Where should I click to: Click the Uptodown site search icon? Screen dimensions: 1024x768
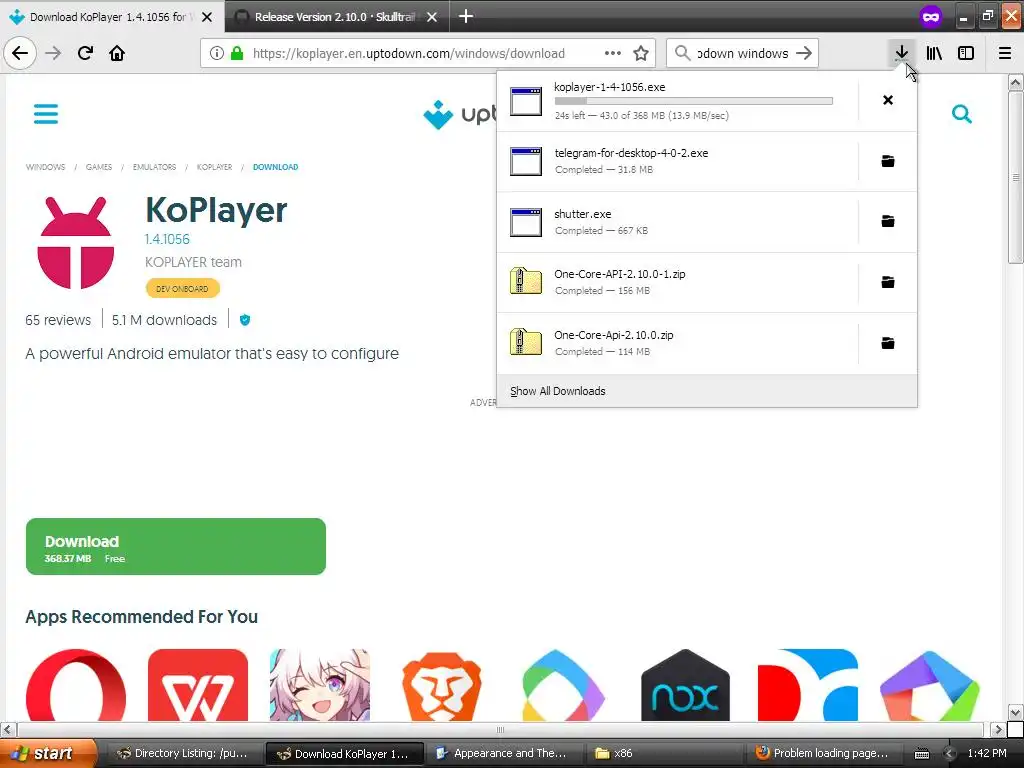[x=961, y=114]
